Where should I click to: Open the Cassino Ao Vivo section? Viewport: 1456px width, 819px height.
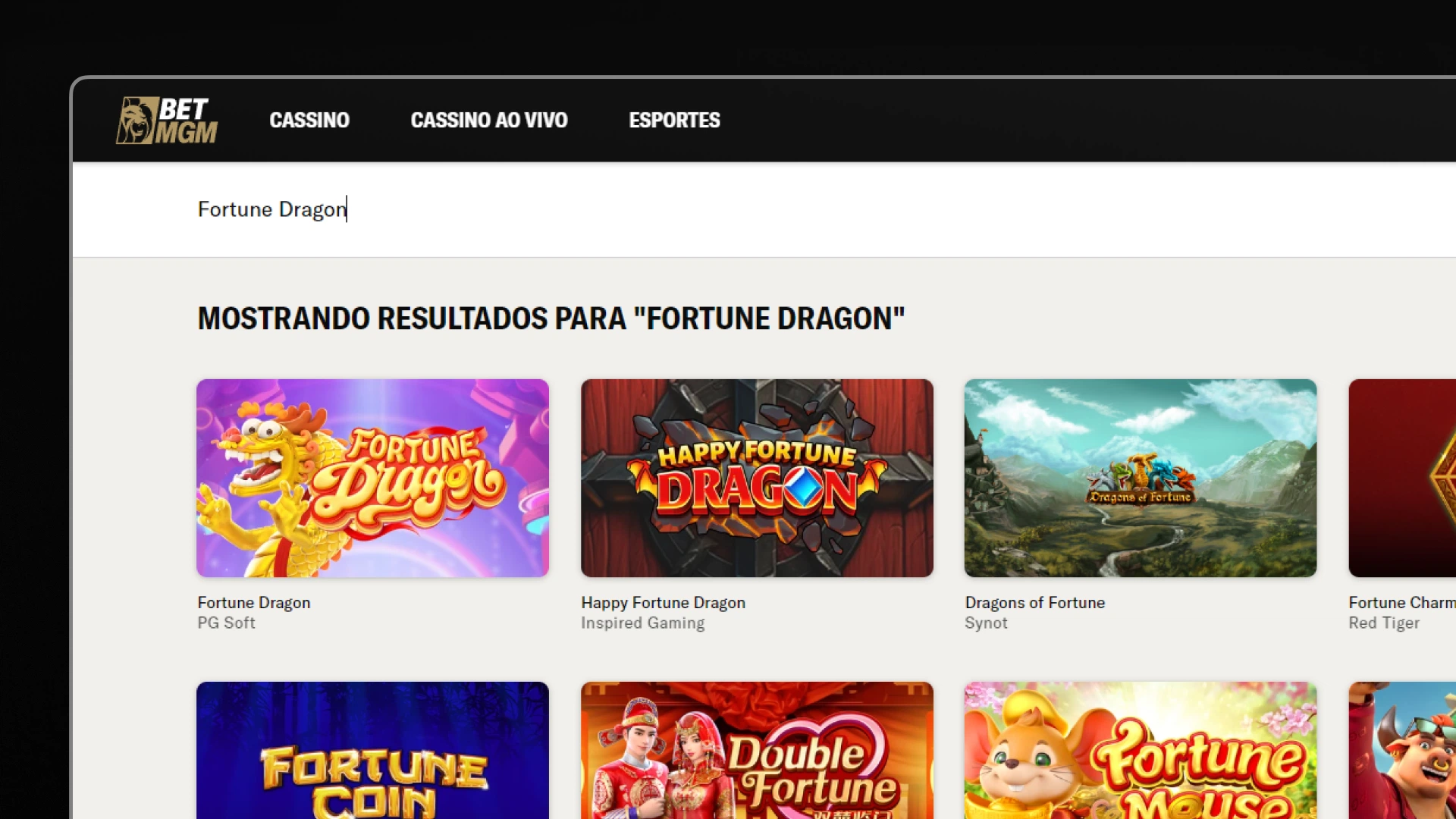click(x=489, y=120)
